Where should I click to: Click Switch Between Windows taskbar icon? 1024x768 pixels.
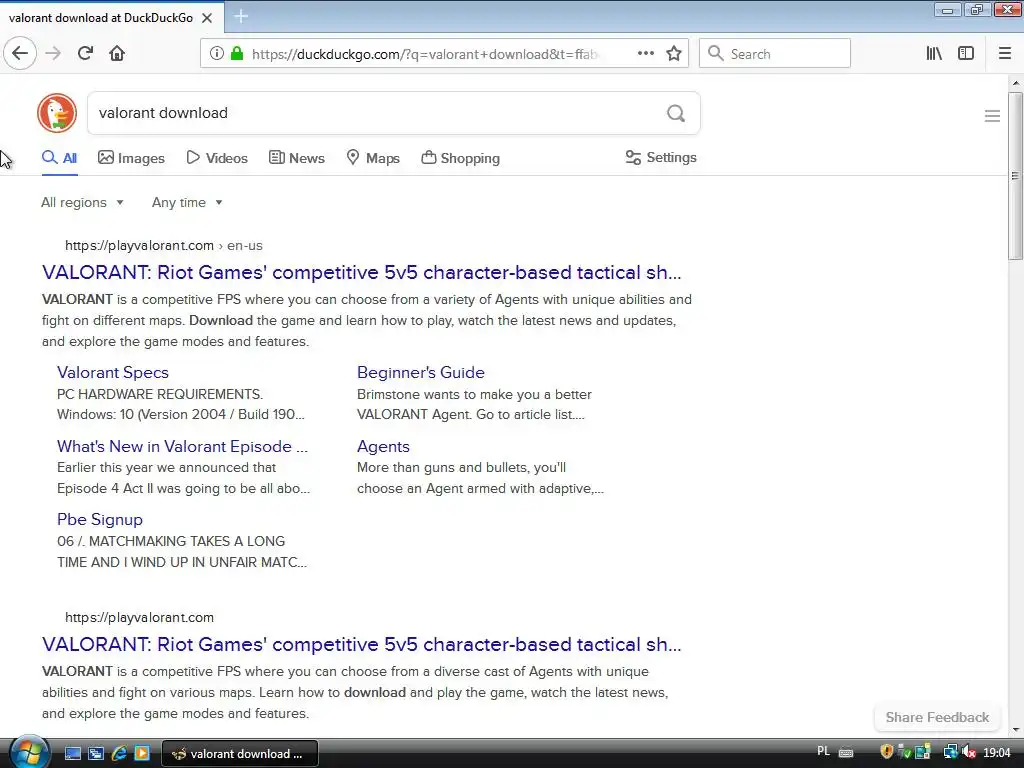pos(96,754)
